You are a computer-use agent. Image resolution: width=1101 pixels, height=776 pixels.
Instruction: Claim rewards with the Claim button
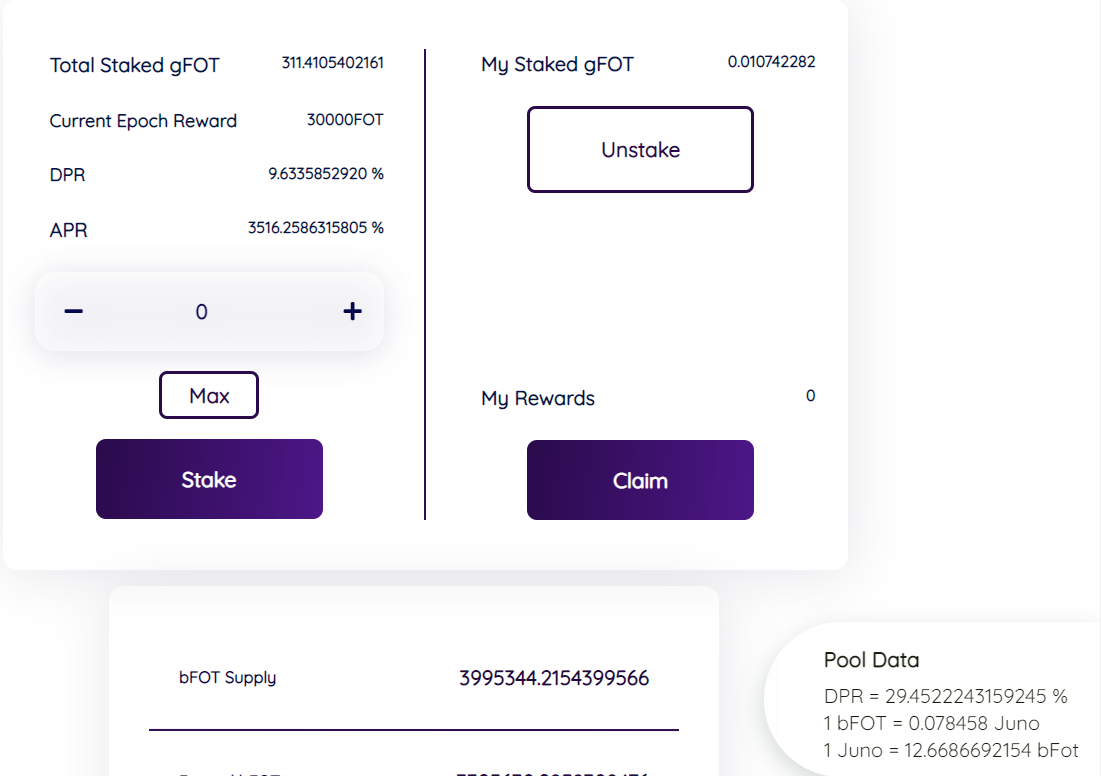[x=640, y=480]
